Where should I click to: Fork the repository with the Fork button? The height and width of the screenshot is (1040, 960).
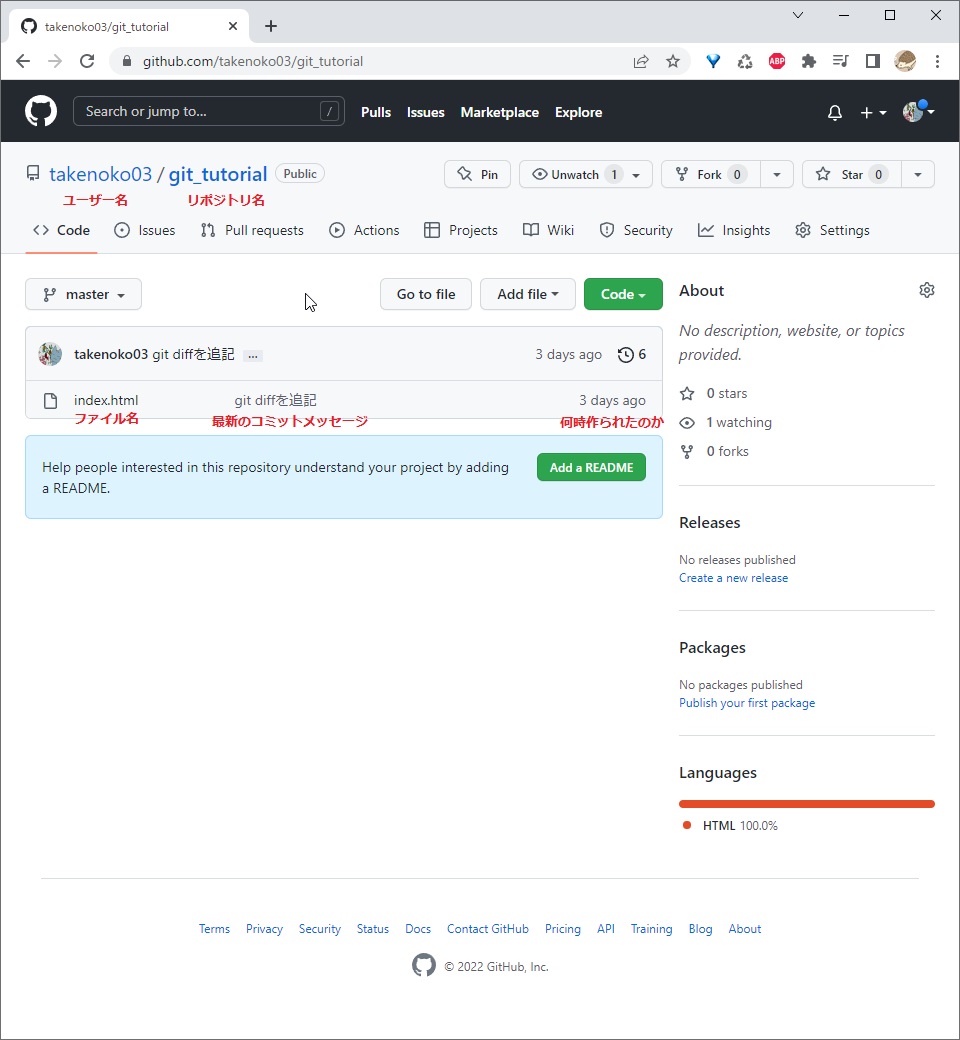click(711, 174)
